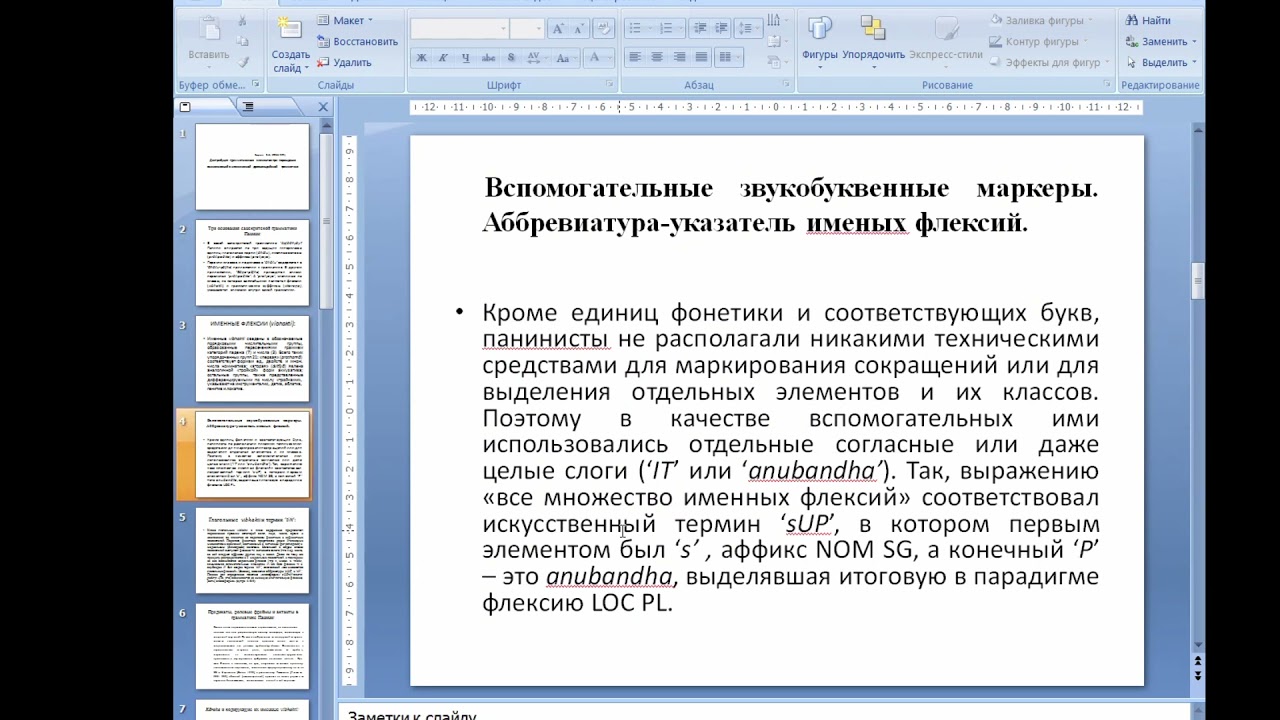
Task: Click the Cut scissors icon
Action: (x=243, y=20)
